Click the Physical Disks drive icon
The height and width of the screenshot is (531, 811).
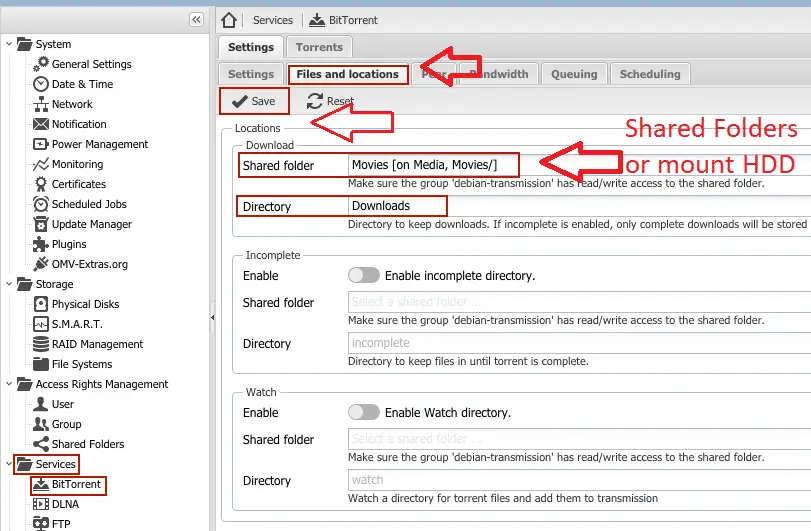(41, 304)
